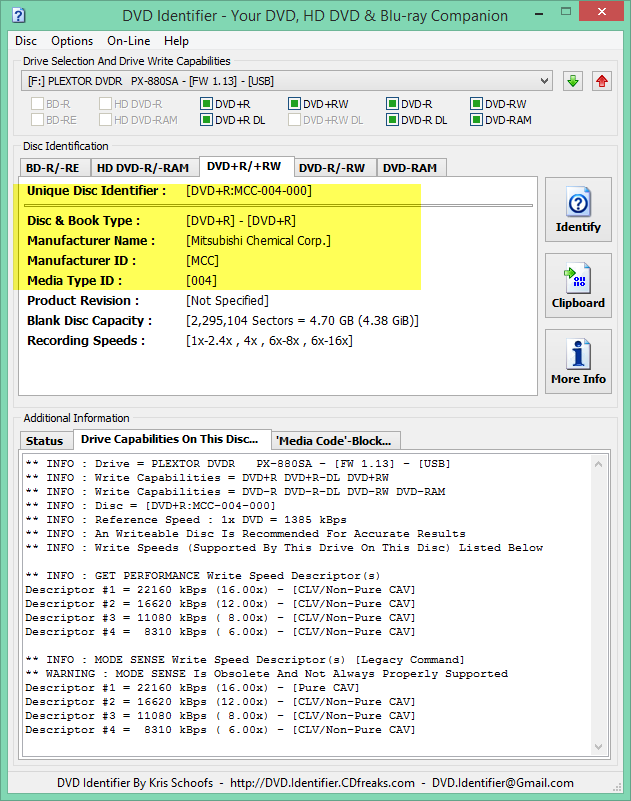Click the DVD.Identifier@Gmail.com email address
Viewport: 631px width, 801px height.
(503, 783)
